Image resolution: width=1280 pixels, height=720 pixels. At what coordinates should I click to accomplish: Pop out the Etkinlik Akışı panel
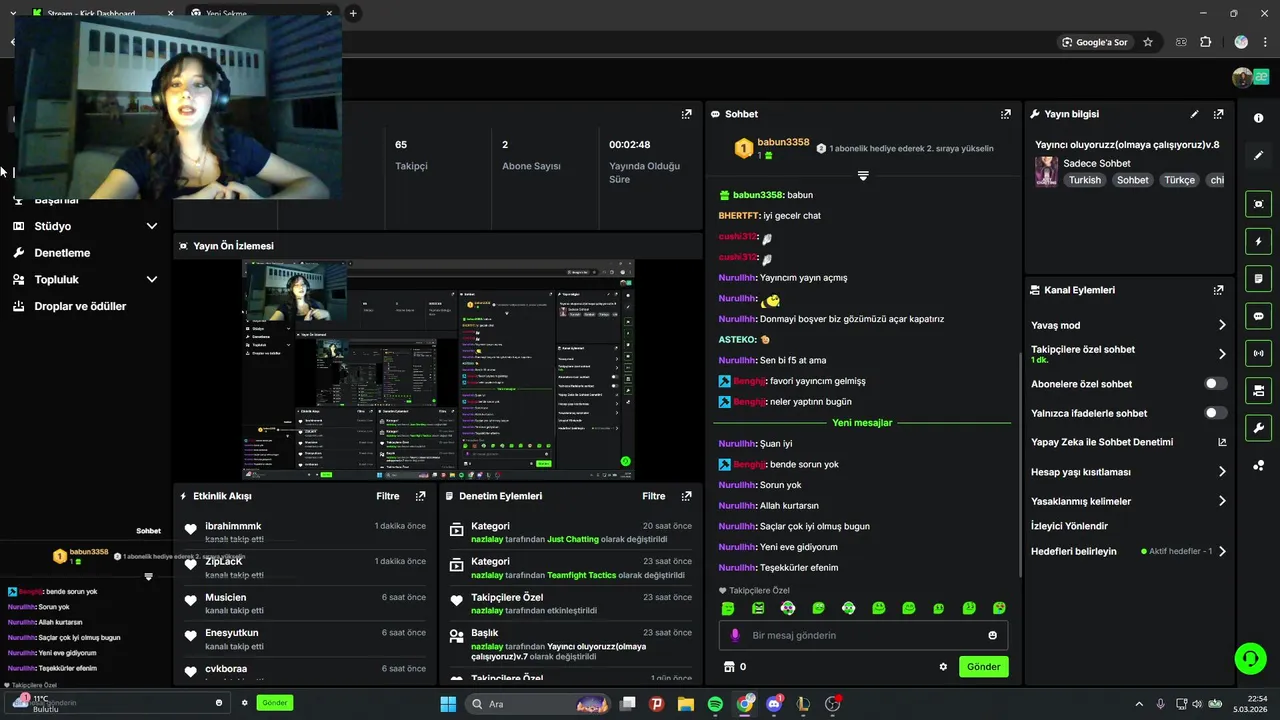click(420, 496)
